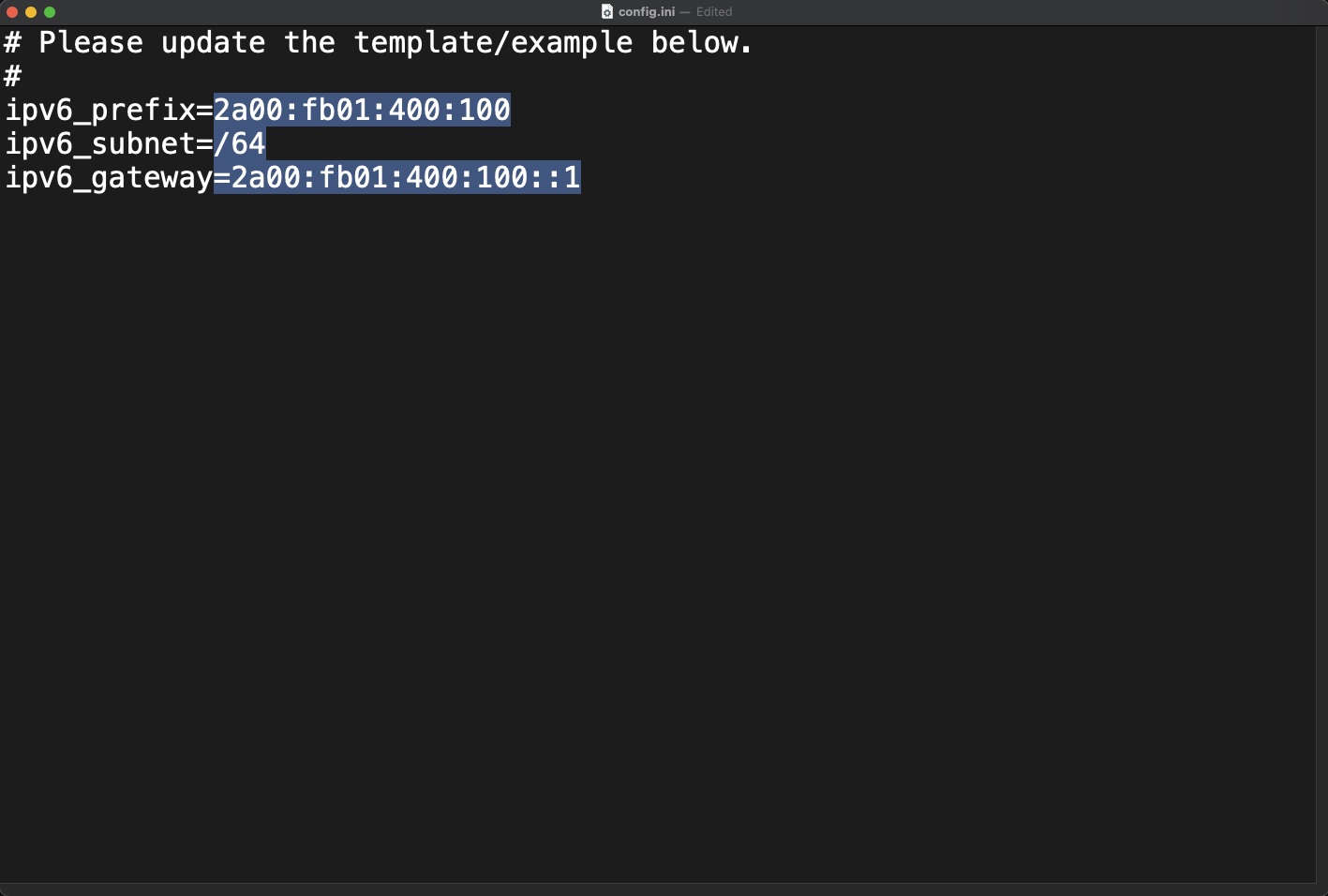The width and height of the screenshot is (1328, 896).
Task: Click the green full-screen button
Action: click(50, 12)
